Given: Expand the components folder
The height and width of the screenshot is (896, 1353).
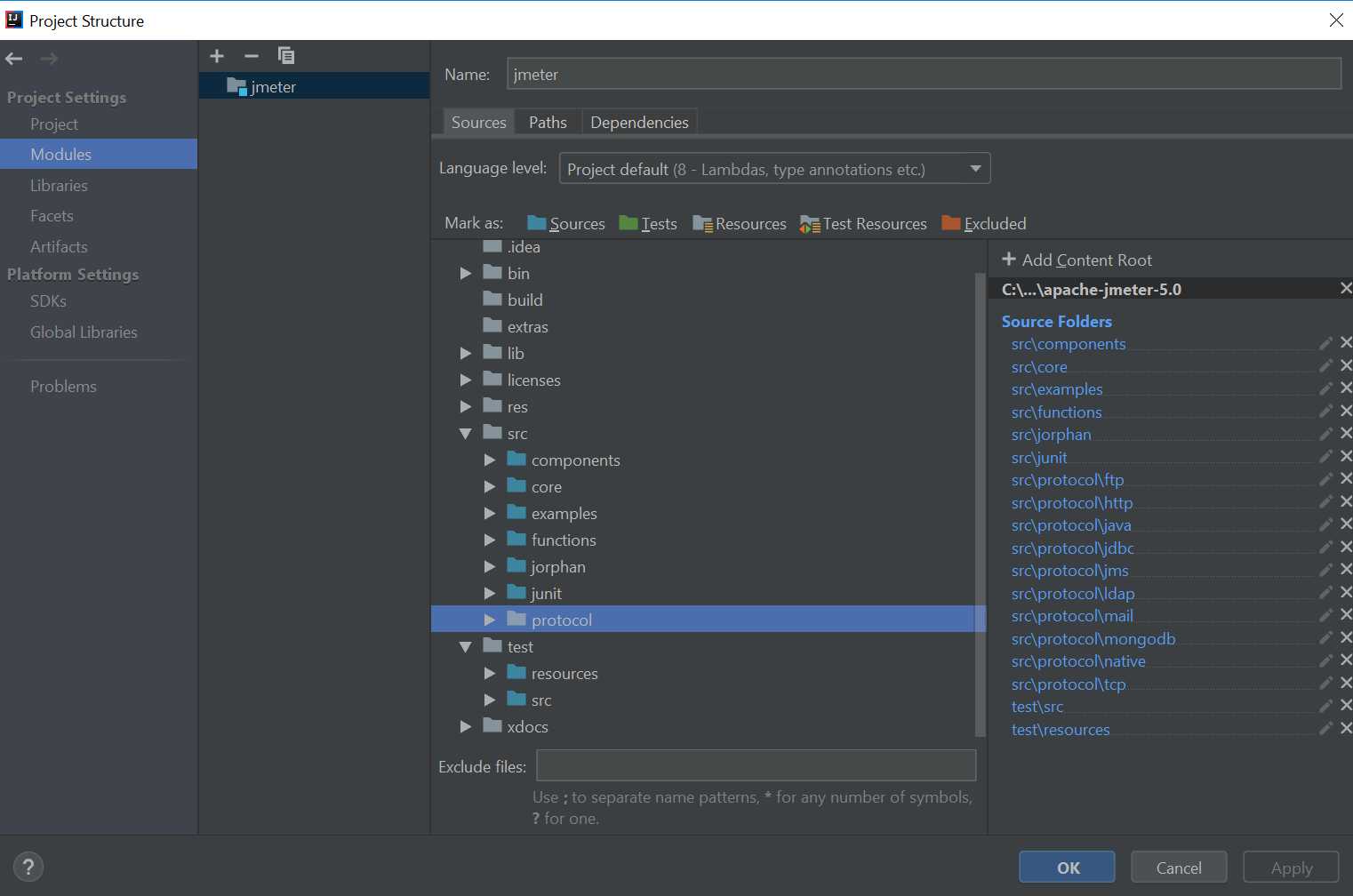Looking at the screenshot, I should 490,460.
